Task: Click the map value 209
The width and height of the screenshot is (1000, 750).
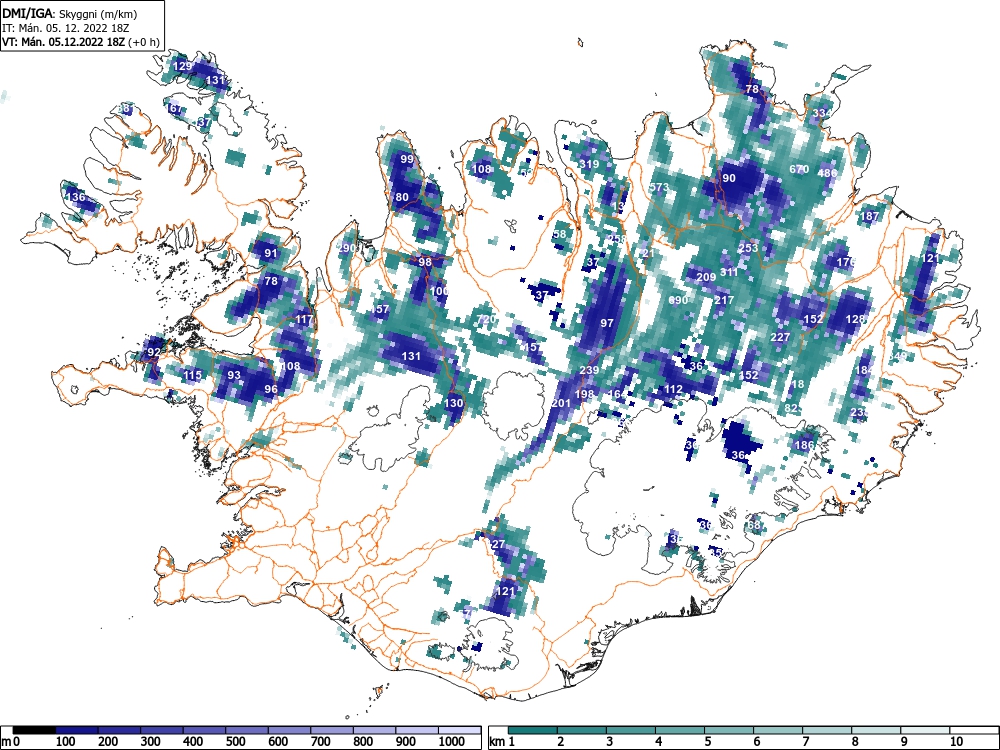Action: (x=706, y=277)
